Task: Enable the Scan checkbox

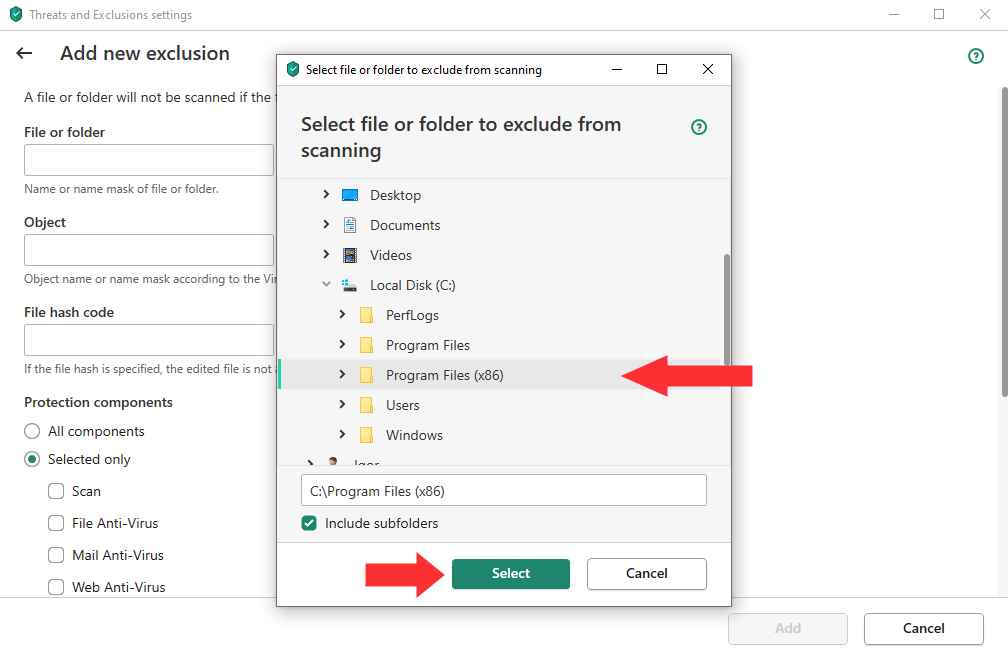Action: pos(56,491)
